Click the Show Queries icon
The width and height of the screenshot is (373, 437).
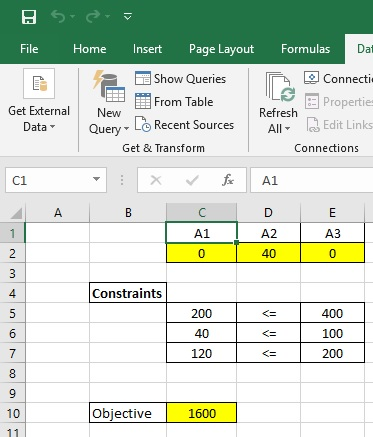143,78
